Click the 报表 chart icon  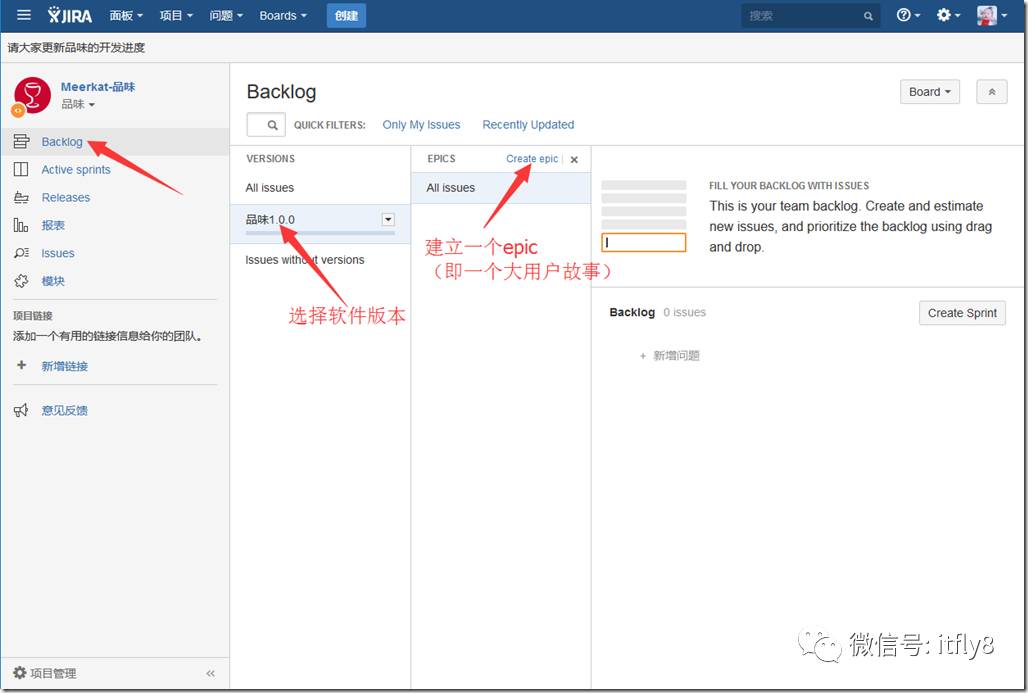pyautogui.click(x=21, y=225)
